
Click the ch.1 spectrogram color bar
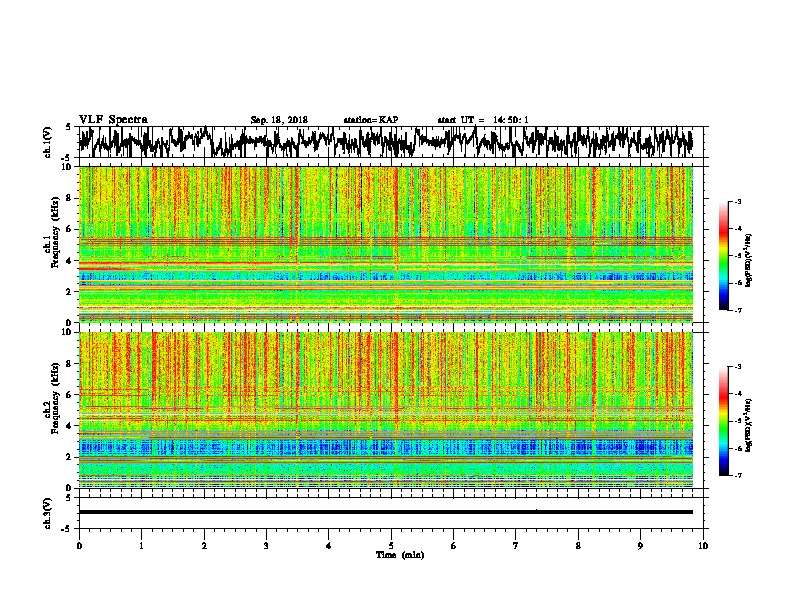[x=724, y=256]
